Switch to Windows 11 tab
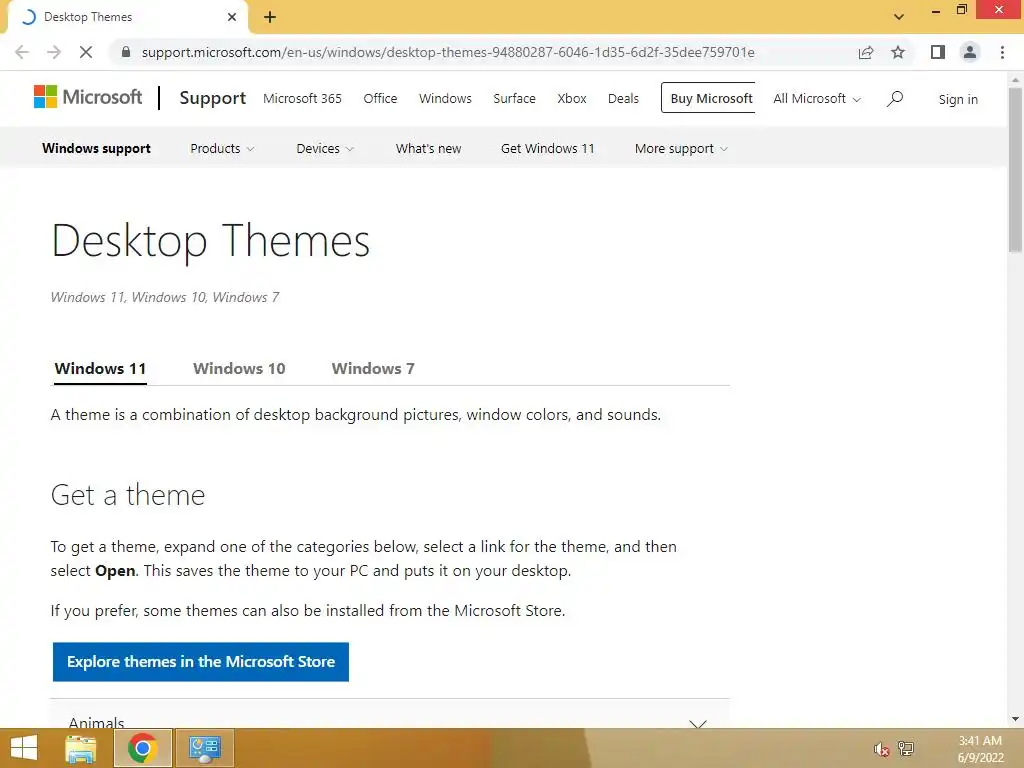The image size is (1024, 768). 100,369
